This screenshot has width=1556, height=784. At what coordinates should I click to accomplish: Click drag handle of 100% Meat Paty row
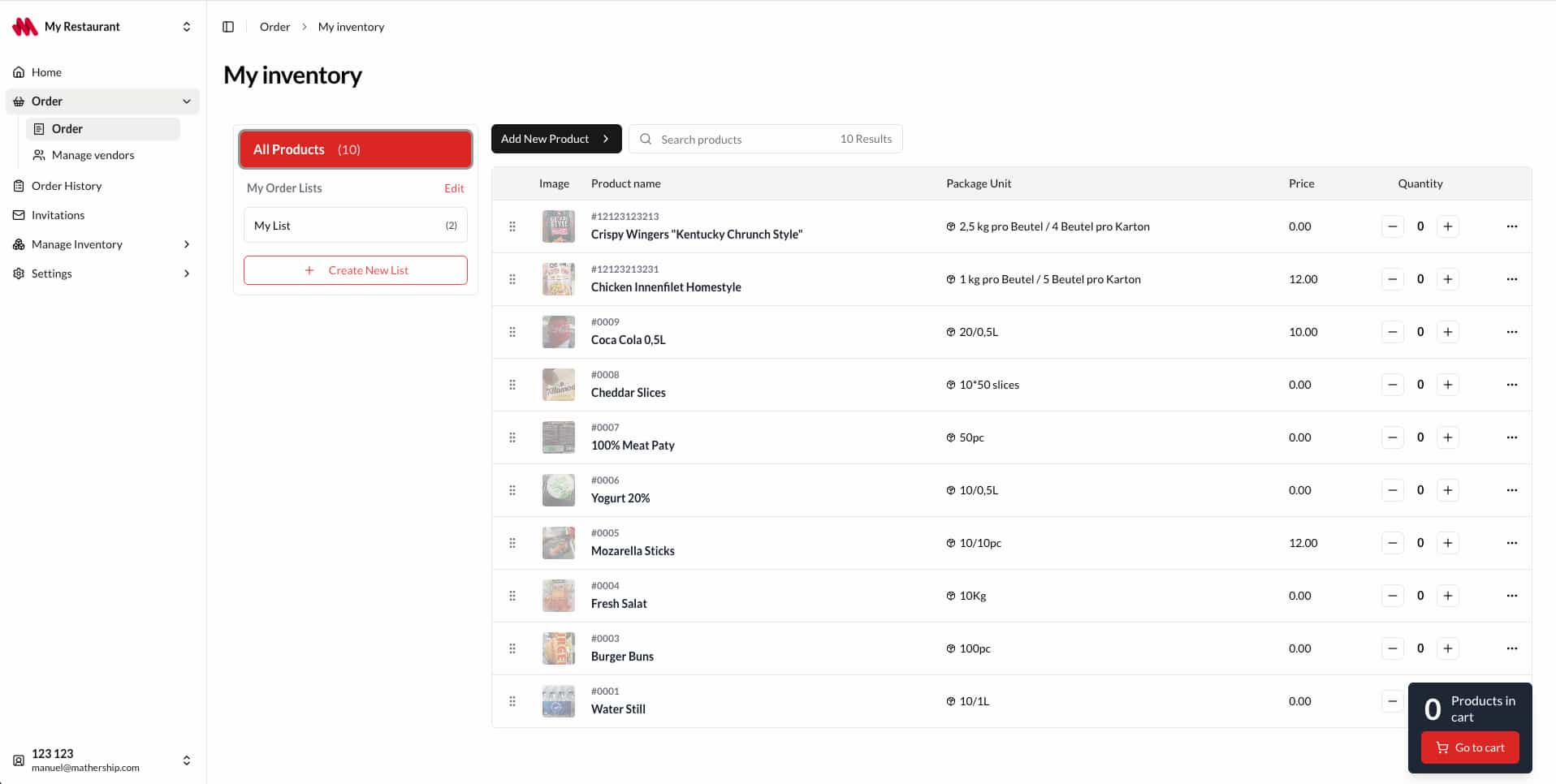[x=512, y=437]
